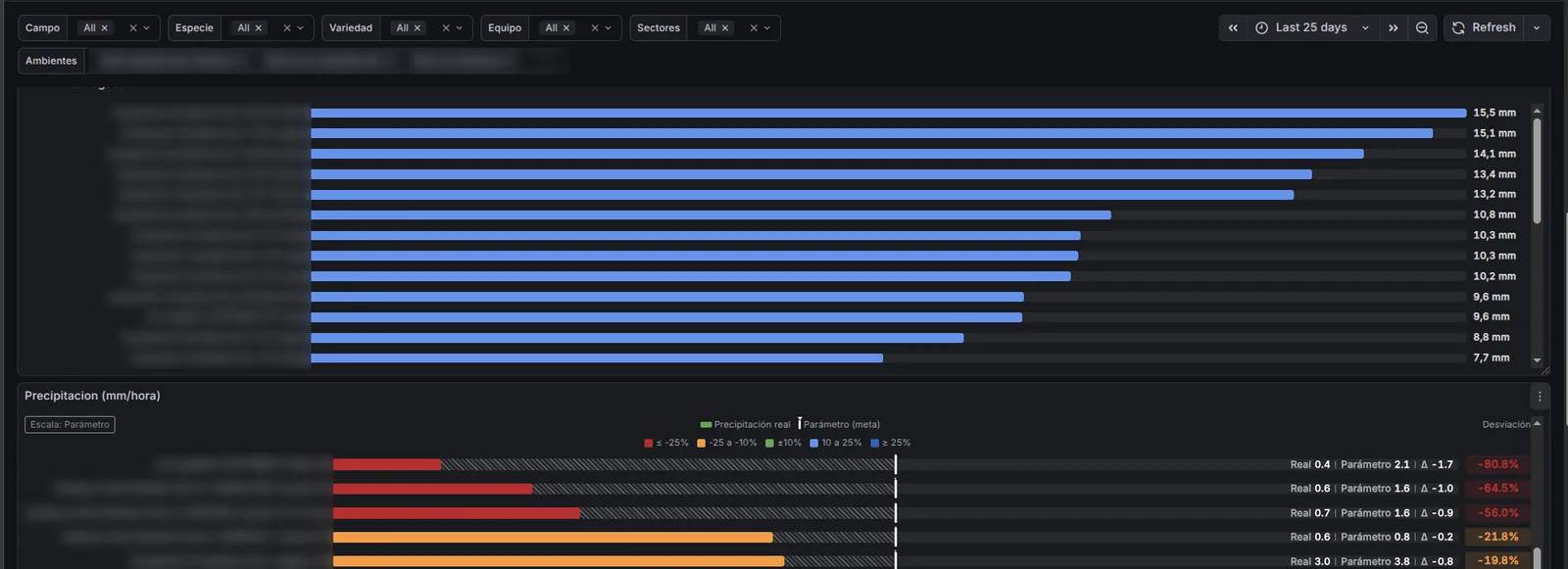
Task: Click the orange -25 a -10% legend swatch
Action: [x=702, y=444]
